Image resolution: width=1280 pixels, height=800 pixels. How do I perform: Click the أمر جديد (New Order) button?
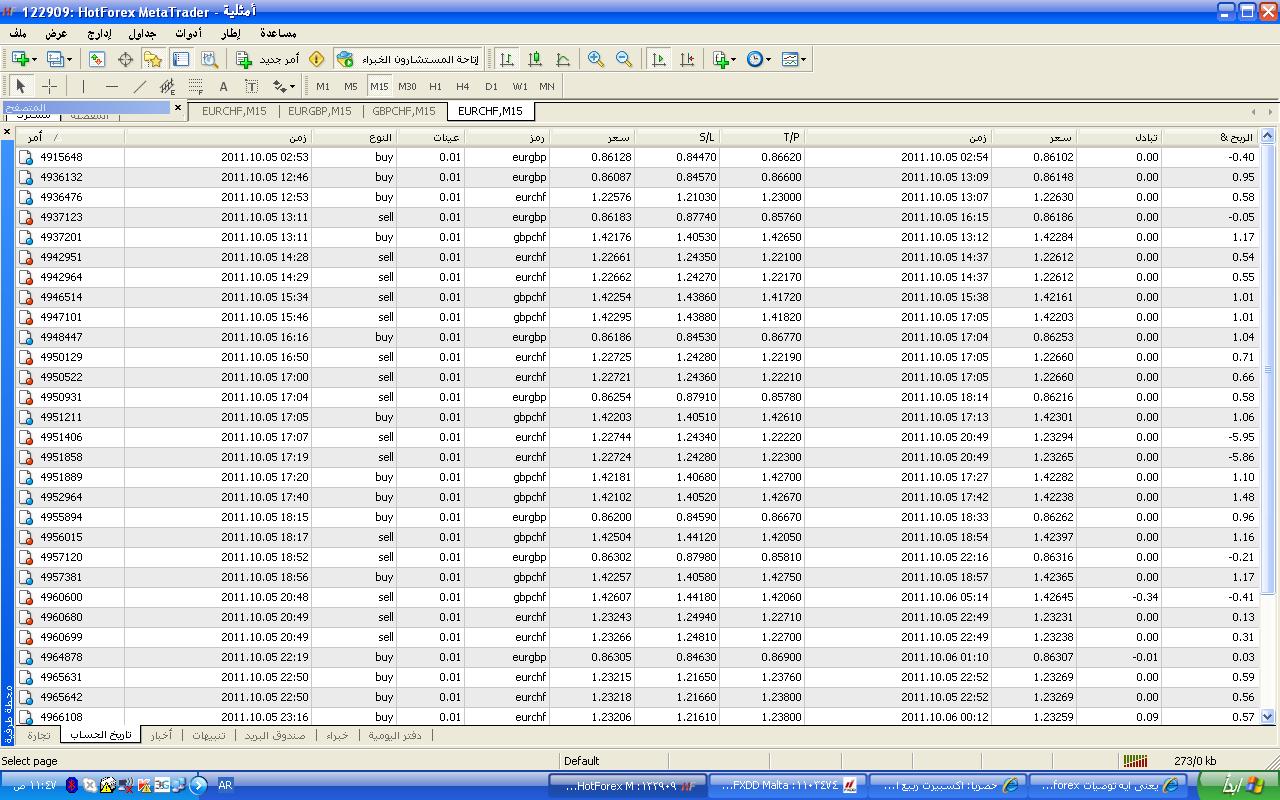[x=267, y=60]
